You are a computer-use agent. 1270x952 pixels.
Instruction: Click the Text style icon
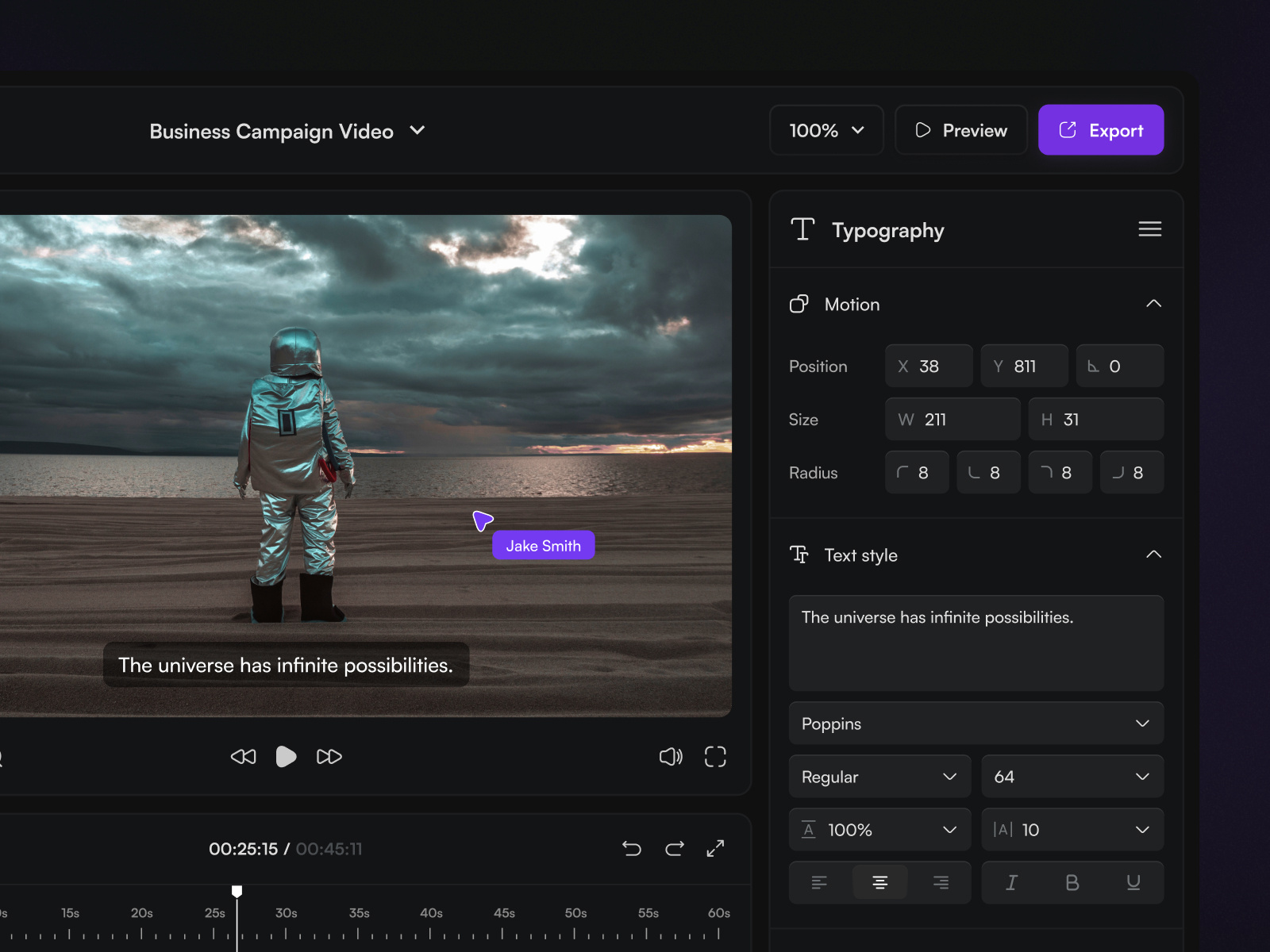pyautogui.click(x=800, y=555)
